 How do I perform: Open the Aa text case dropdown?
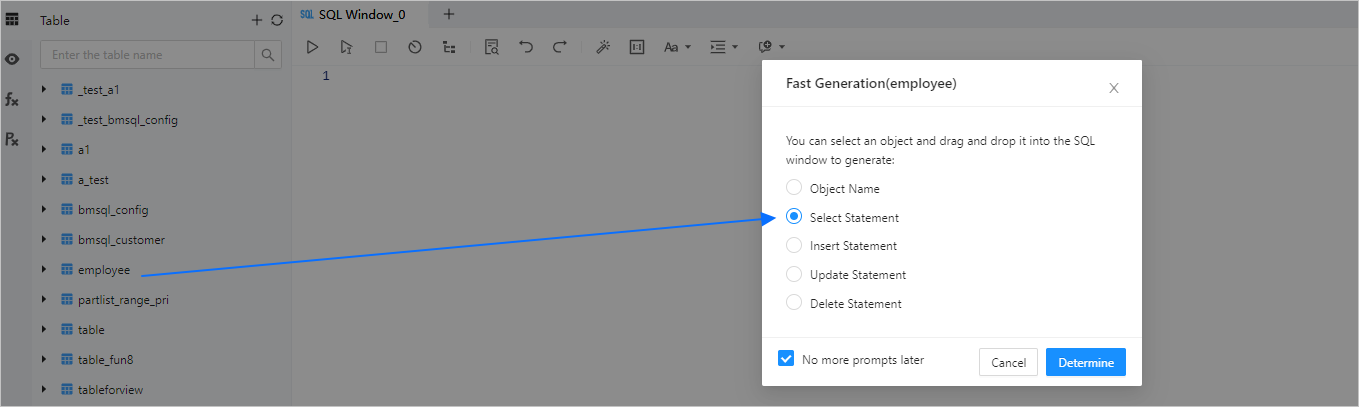(x=677, y=47)
